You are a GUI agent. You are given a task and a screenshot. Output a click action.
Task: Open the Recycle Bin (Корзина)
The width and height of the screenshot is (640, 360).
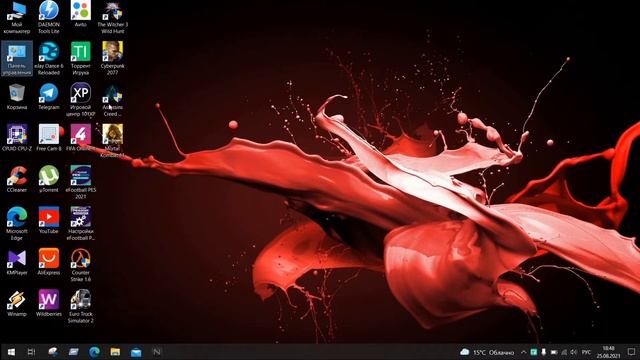(x=17, y=97)
